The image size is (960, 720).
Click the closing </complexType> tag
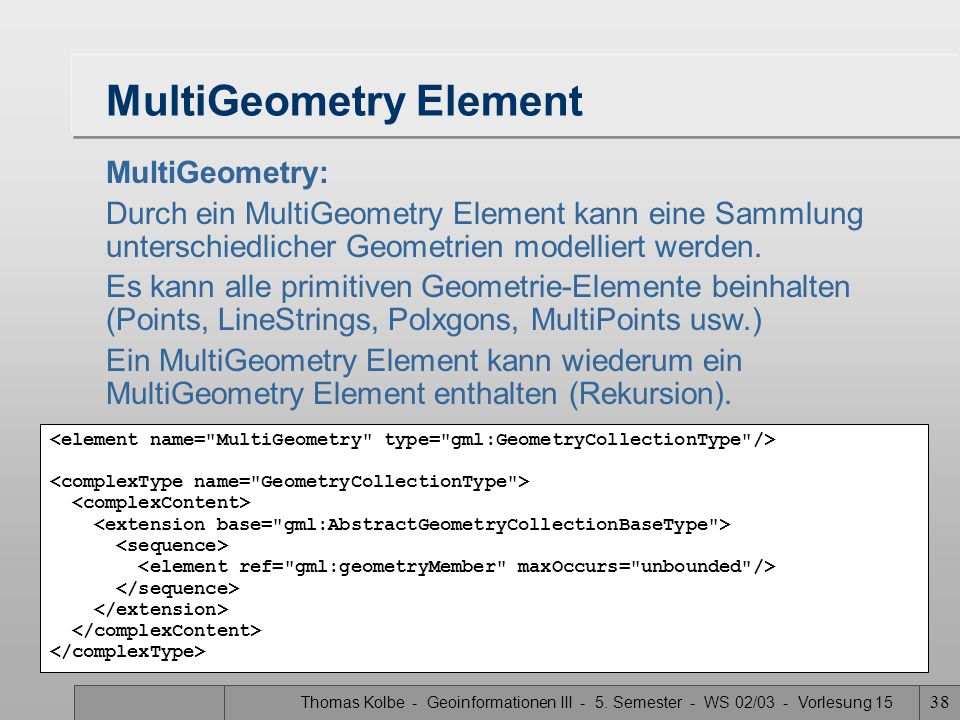pos(127,651)
